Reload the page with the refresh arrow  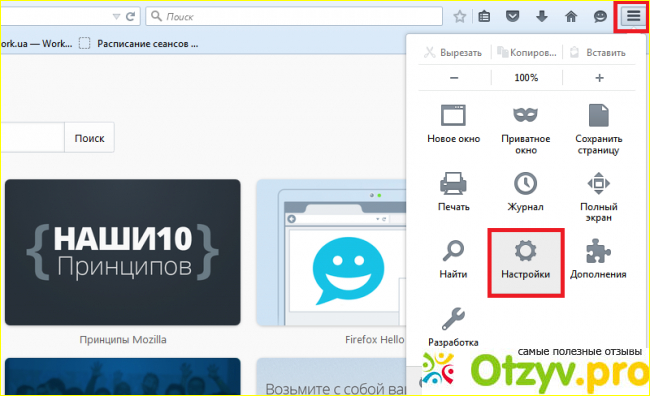[x=131, y=17]
